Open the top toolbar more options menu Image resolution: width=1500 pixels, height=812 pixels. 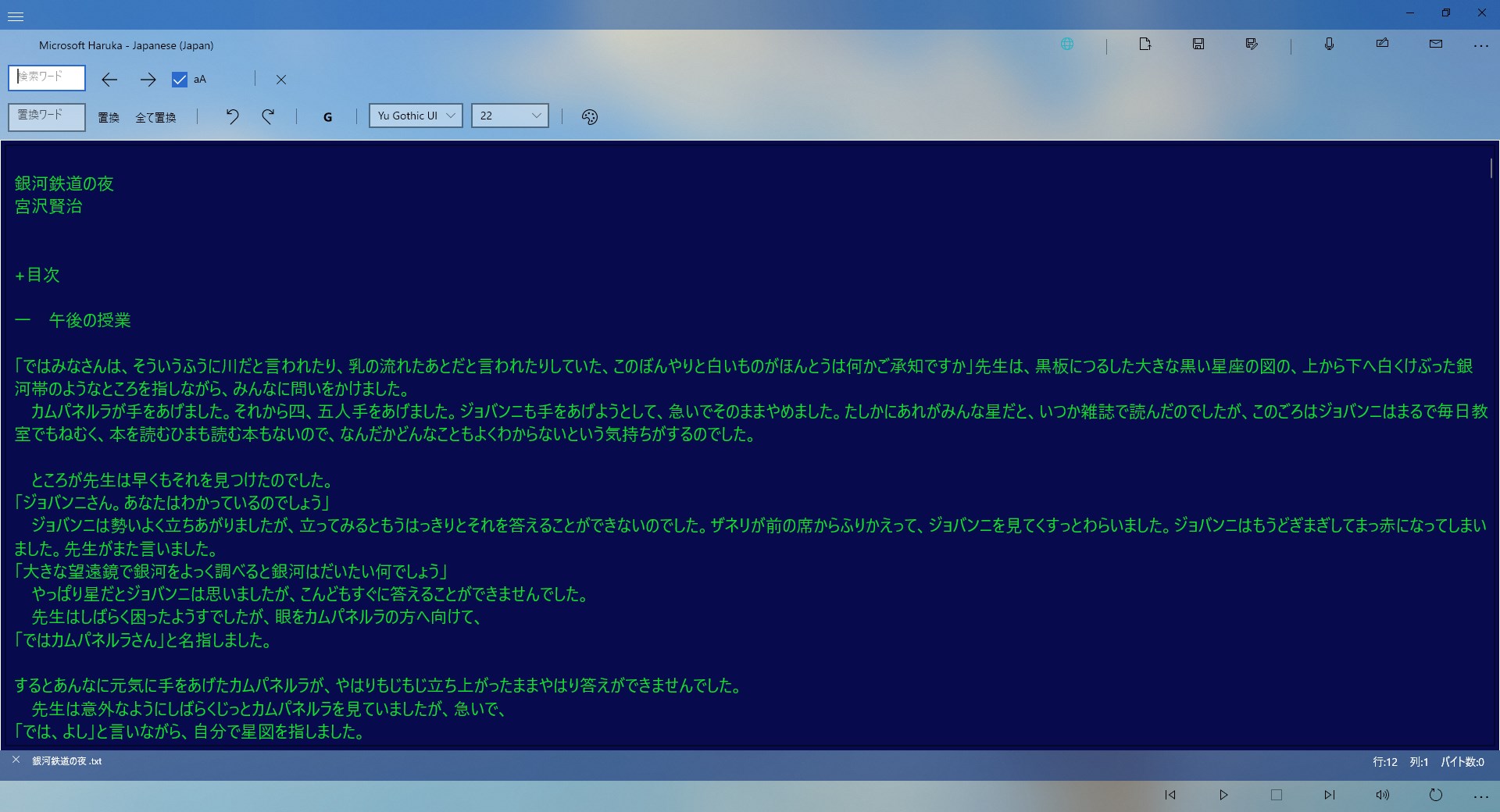(1480, 45)
